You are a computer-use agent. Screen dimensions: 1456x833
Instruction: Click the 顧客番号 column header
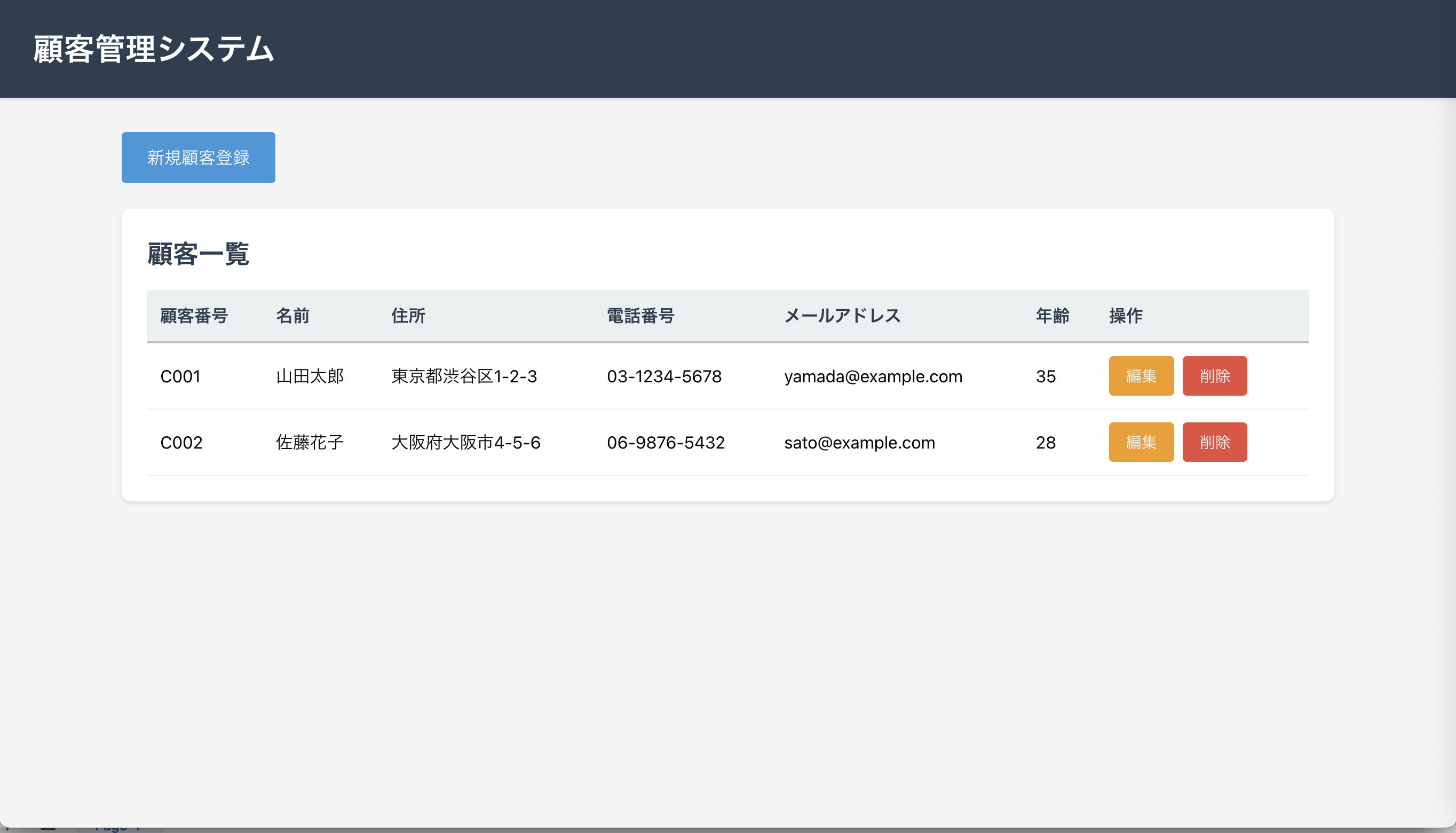(x=194, y=316)
